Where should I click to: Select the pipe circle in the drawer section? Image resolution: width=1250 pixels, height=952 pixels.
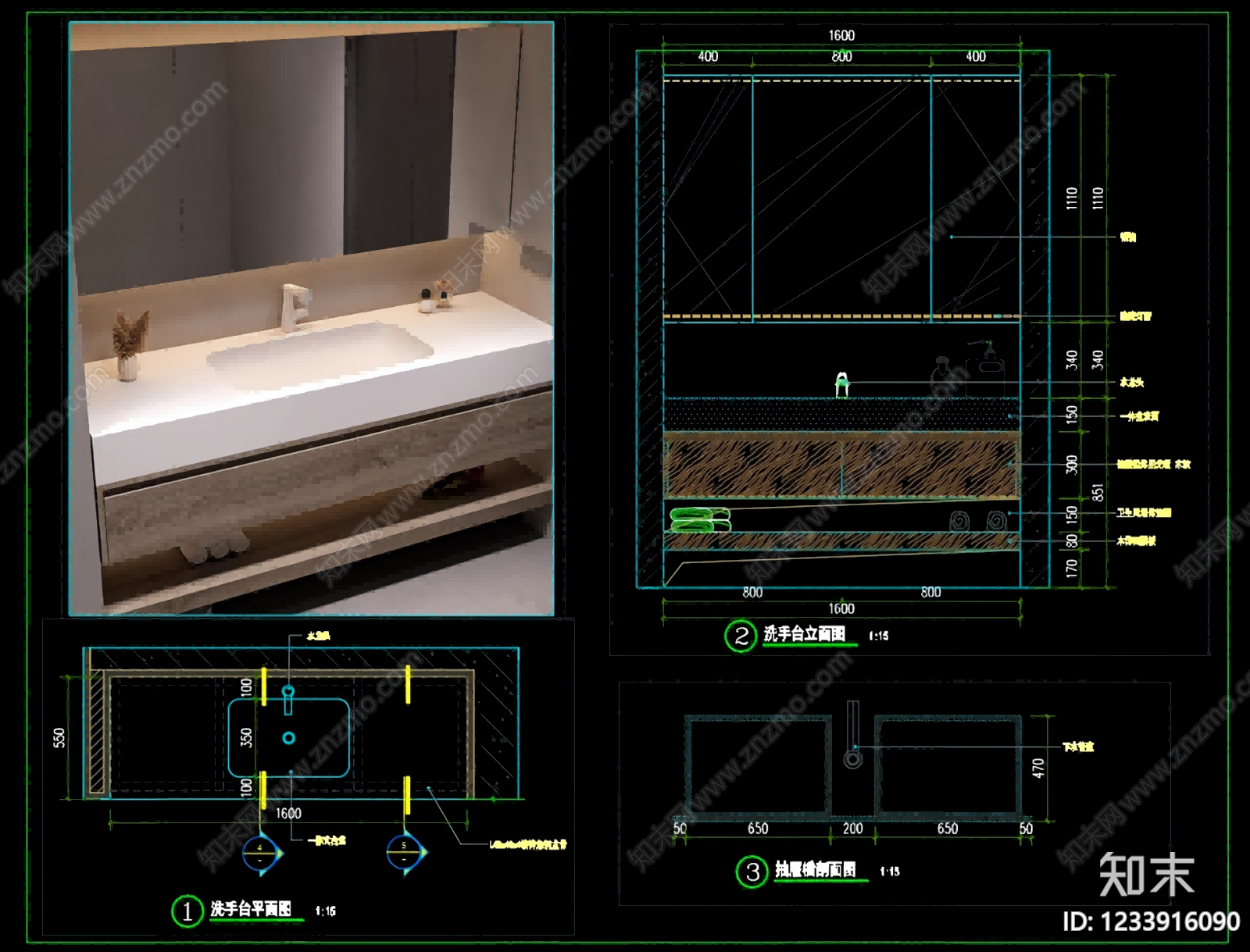pyautogui.click(x=852, y=758)
